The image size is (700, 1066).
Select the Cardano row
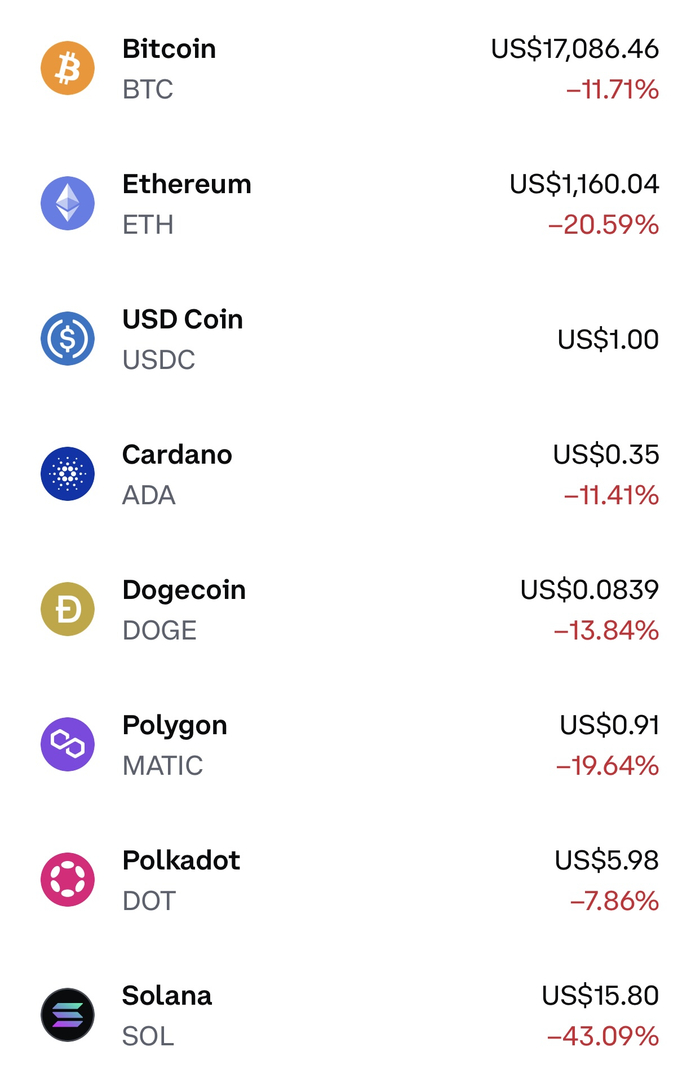(x=177, y=454)
